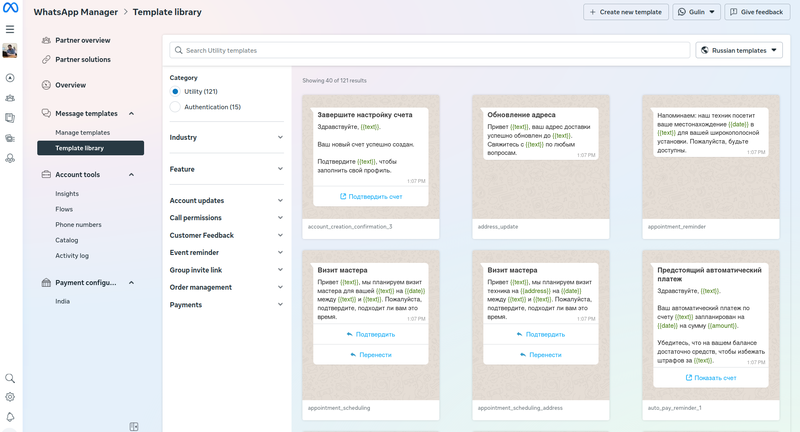Select the Authentication (15) category radio

(175, 107)
